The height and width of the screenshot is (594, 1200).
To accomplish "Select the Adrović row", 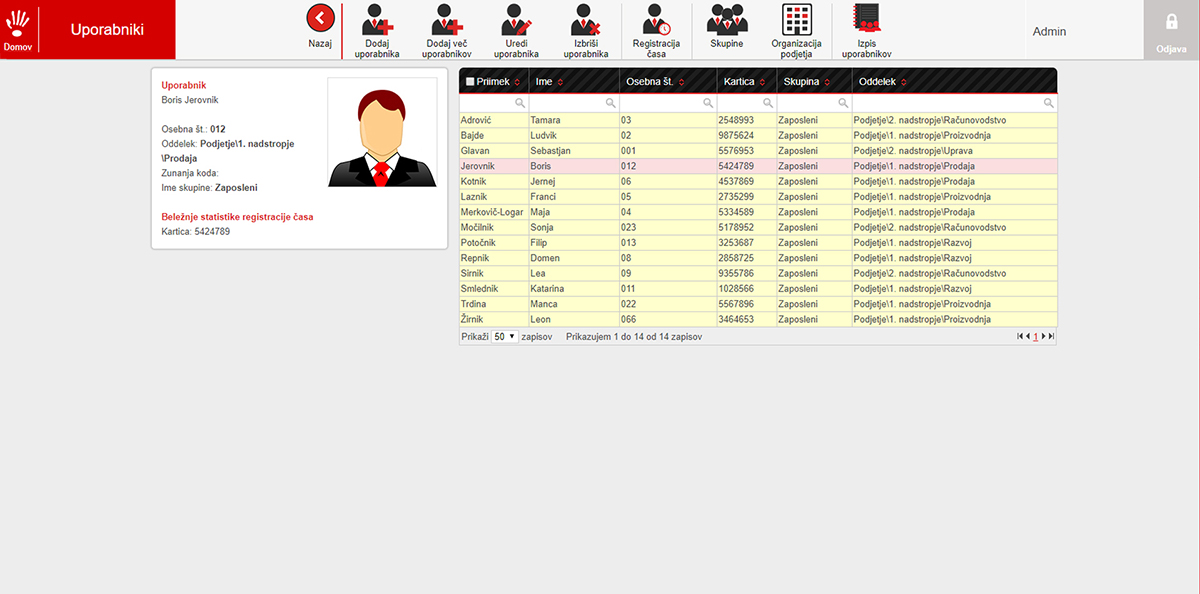I will pyautogui.click(x=757, y=120).
